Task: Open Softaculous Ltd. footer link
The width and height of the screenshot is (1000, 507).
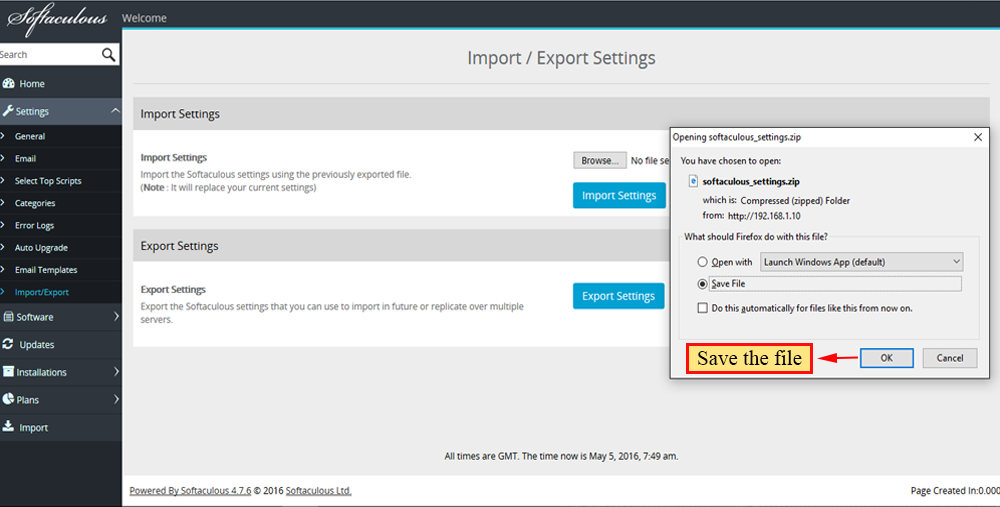Action: [318, 491]
